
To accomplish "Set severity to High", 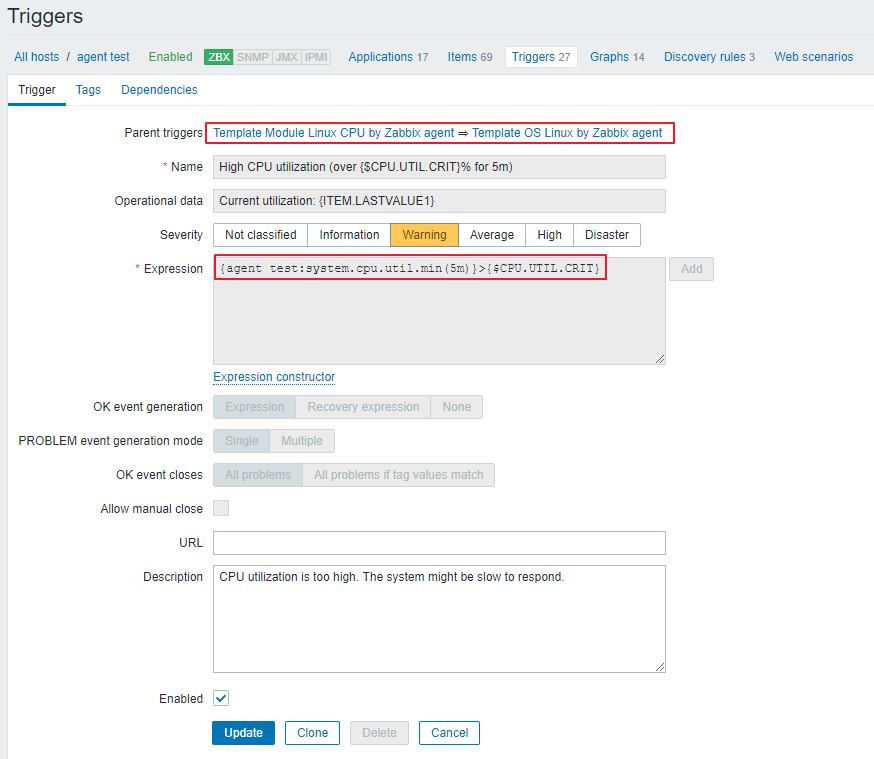I will [x=549, y=235].
